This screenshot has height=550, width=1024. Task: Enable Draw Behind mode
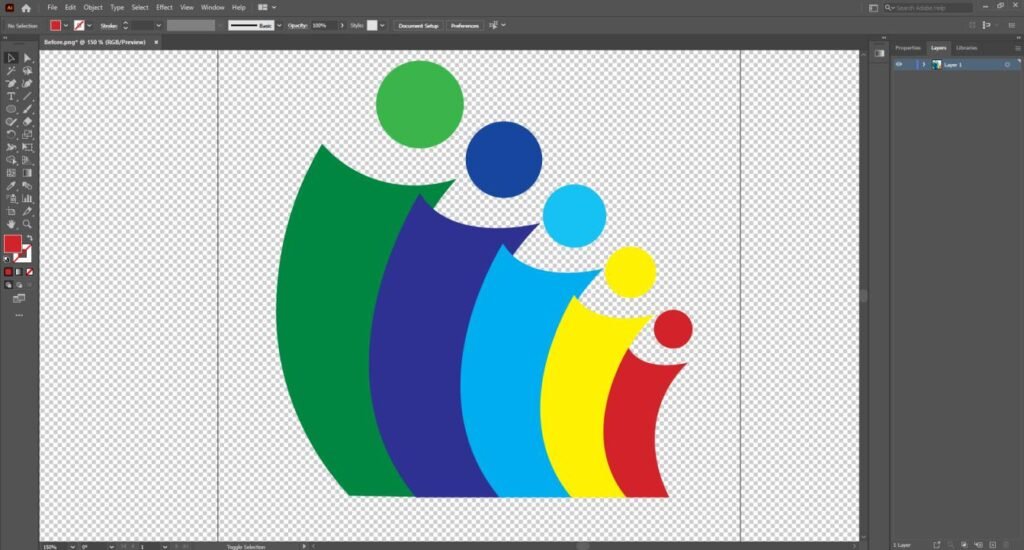19,285
